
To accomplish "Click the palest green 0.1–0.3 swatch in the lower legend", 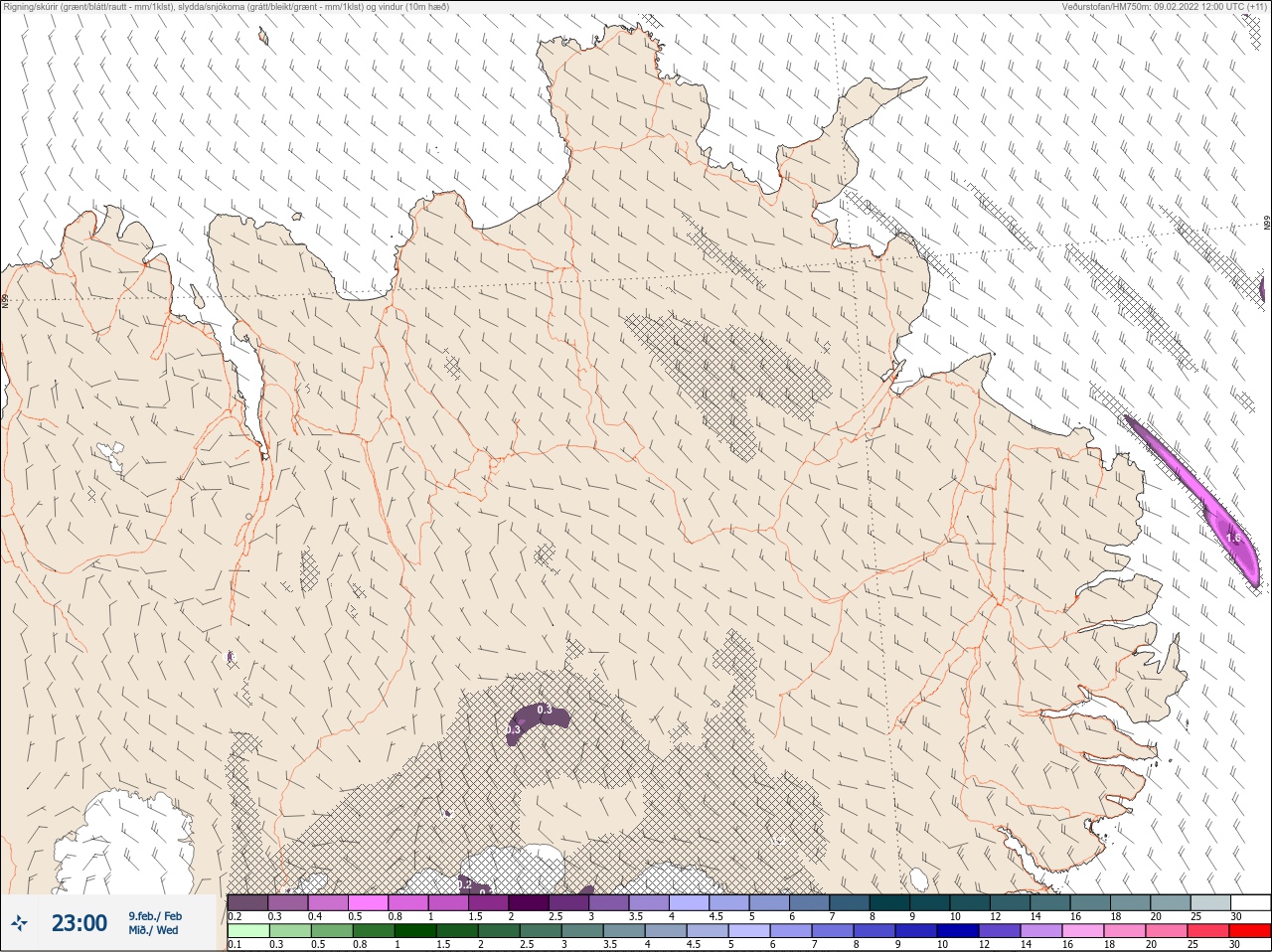I will [247, 931].
